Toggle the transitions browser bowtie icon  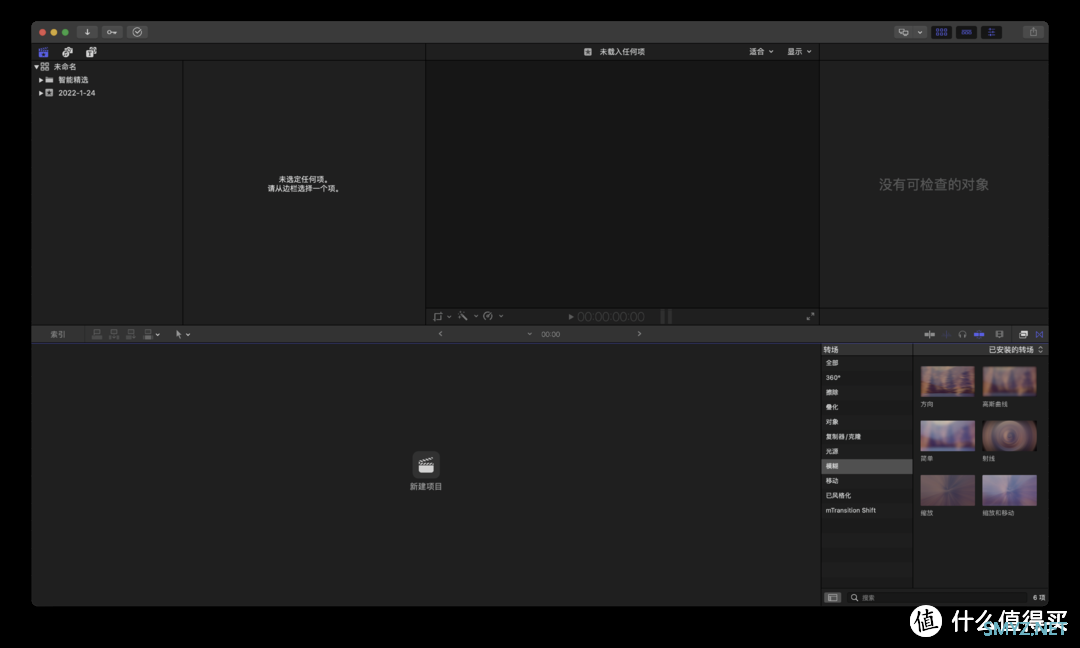(1039, 335)
